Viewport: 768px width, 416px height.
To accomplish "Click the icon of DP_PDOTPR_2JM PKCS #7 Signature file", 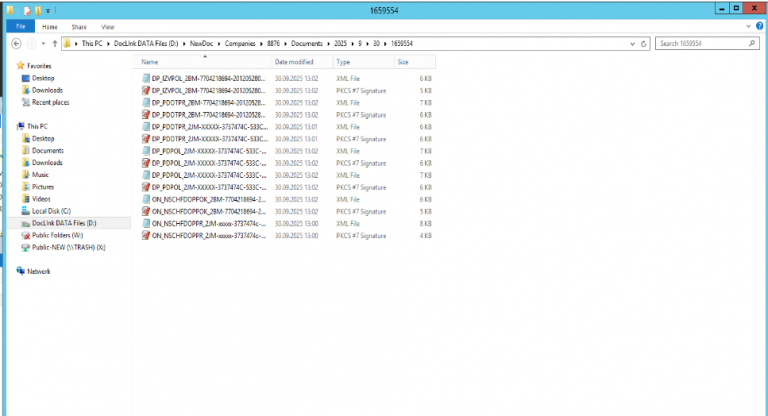I will pos(145,139).
